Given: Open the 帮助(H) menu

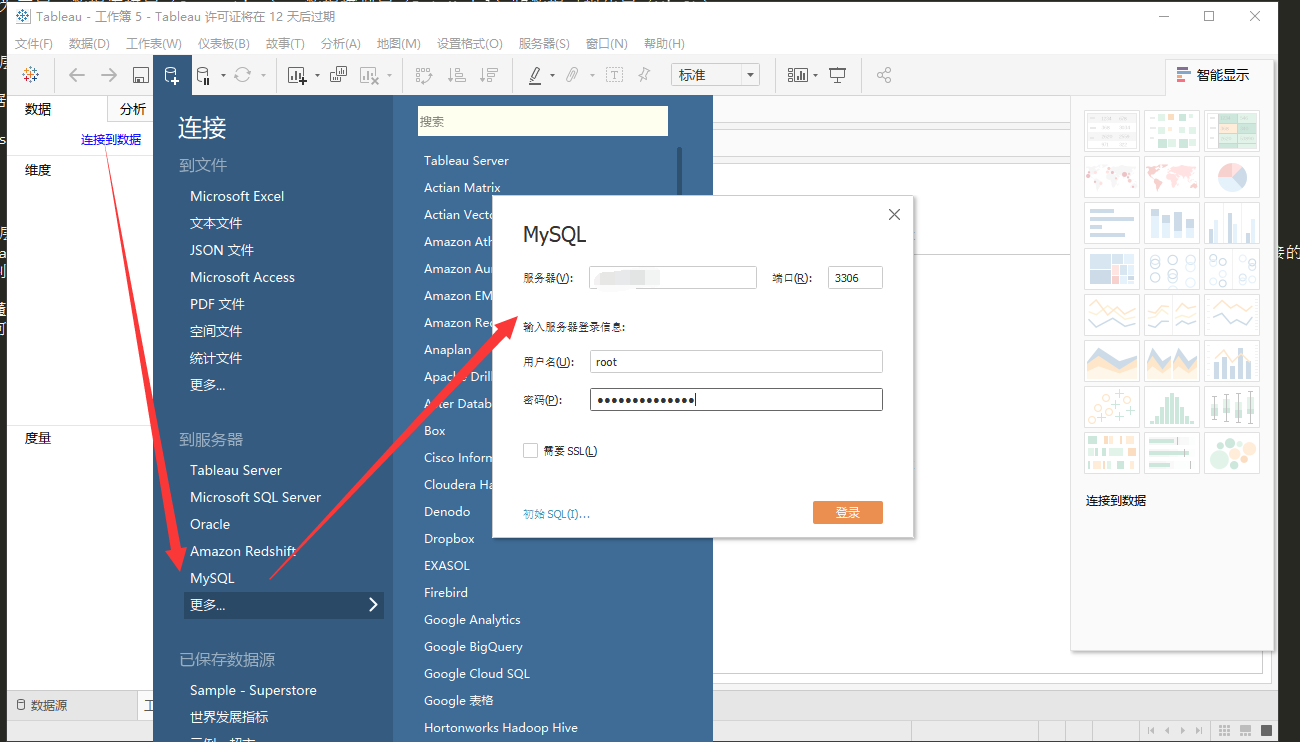Looking at the screenshot, I should click(x=665, y=44).
